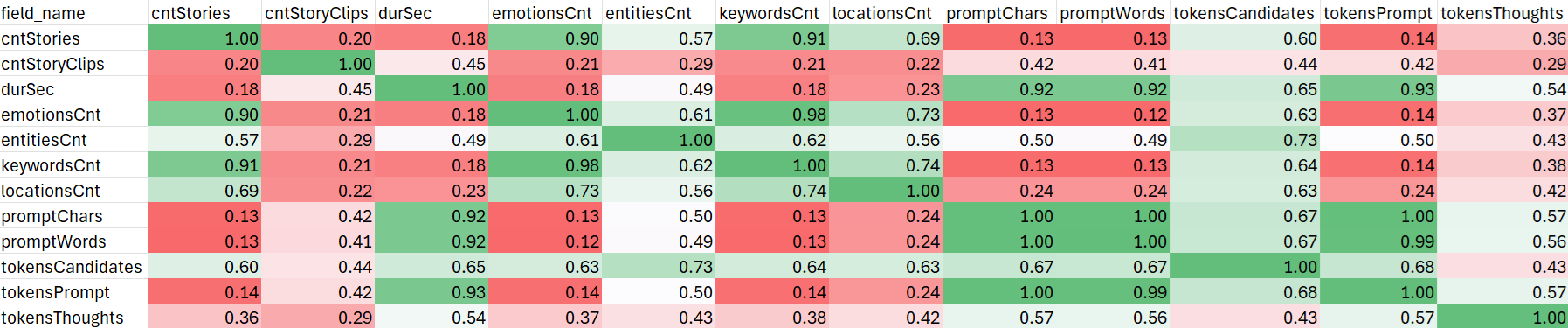Click 0.98 in emotionsCnt row keywordsCnt column

(x=772, y=115)
